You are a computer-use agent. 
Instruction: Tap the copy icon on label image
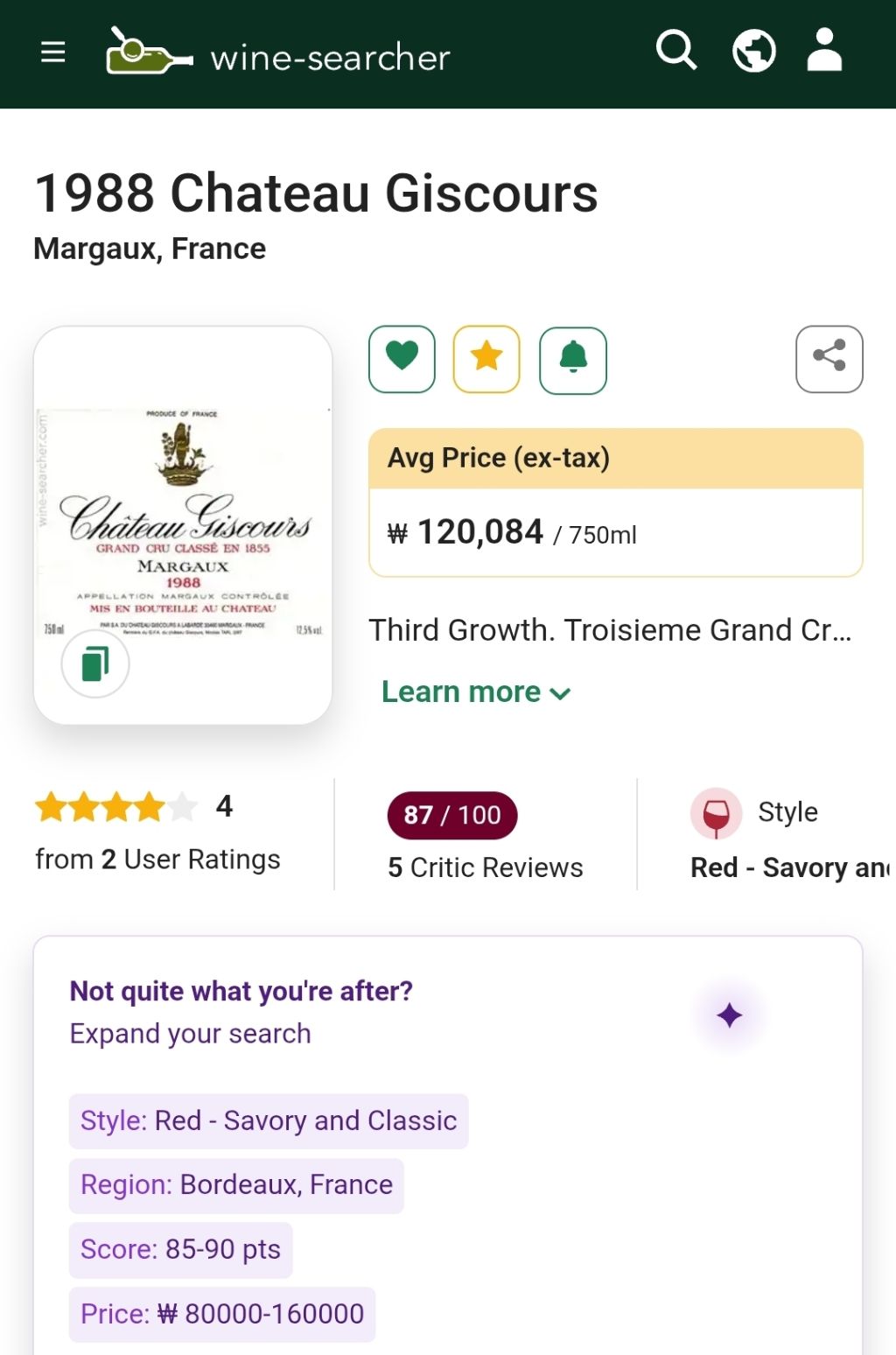pyautogui.click(x=95, y=663)
